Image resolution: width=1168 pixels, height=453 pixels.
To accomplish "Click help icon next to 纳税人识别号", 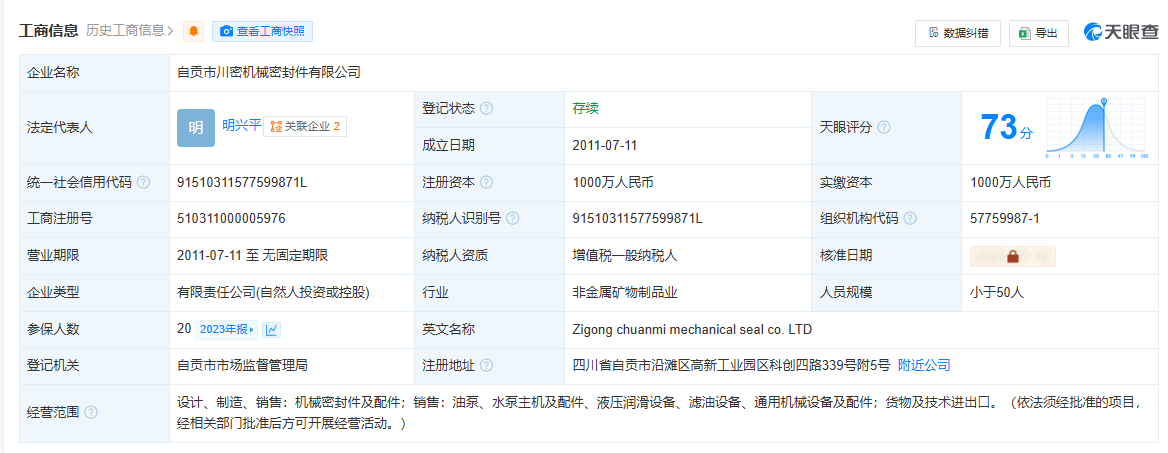I will click(x=512, y=219).
